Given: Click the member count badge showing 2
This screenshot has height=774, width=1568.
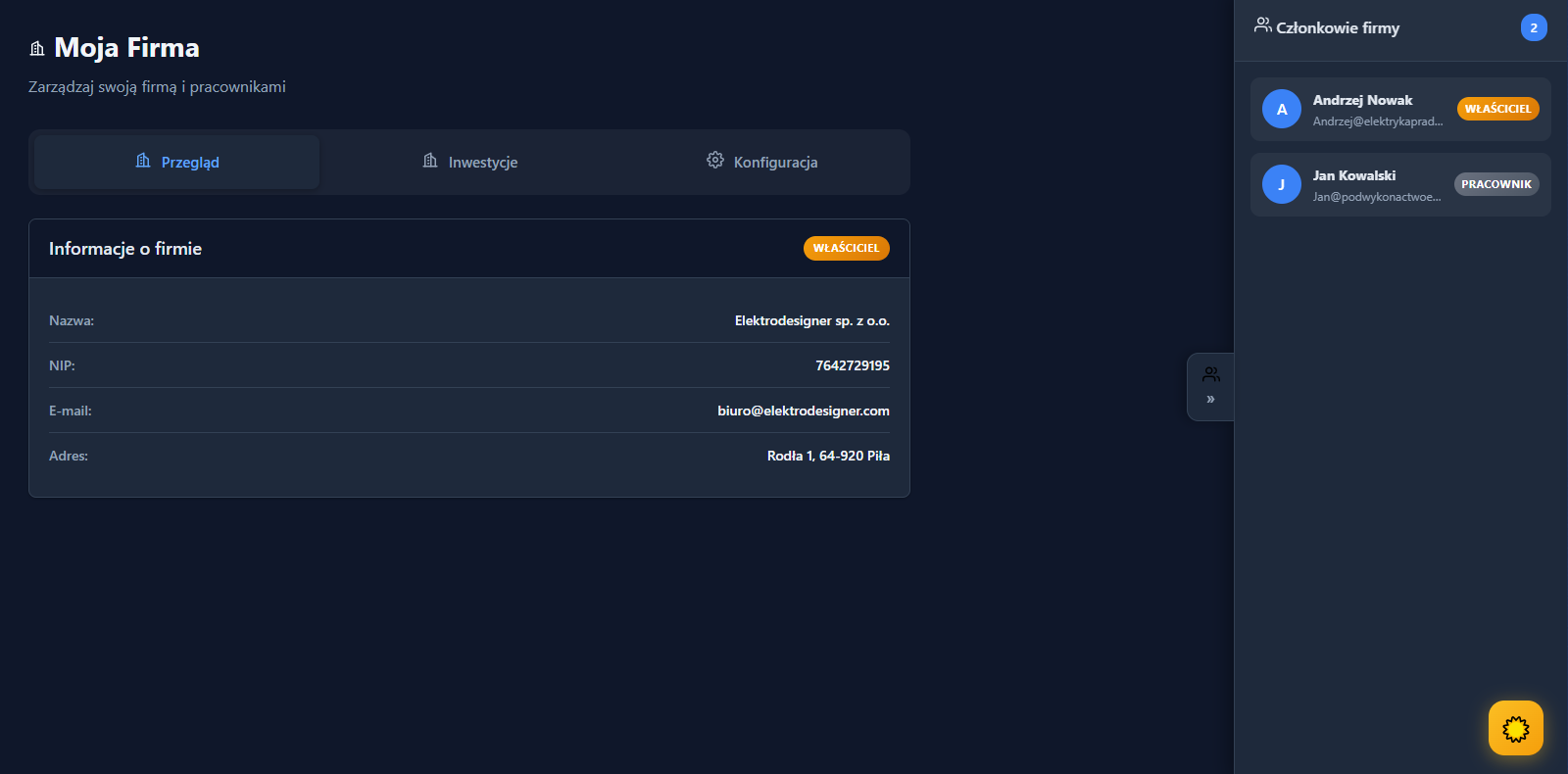Looking at the screenshot, I should (x=1533, y=27).
